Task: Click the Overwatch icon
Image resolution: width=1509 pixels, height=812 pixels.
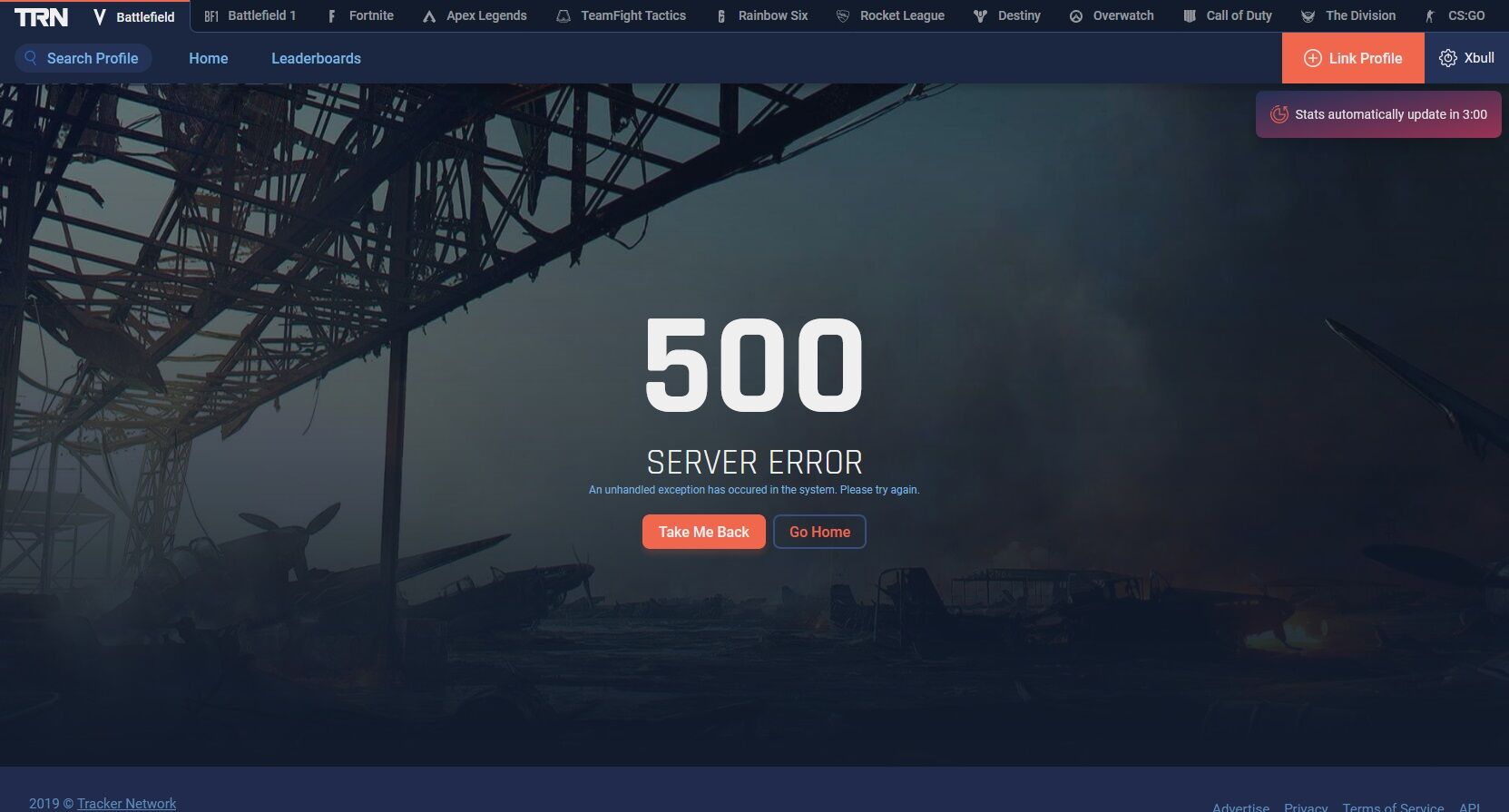Action: 1076,16
